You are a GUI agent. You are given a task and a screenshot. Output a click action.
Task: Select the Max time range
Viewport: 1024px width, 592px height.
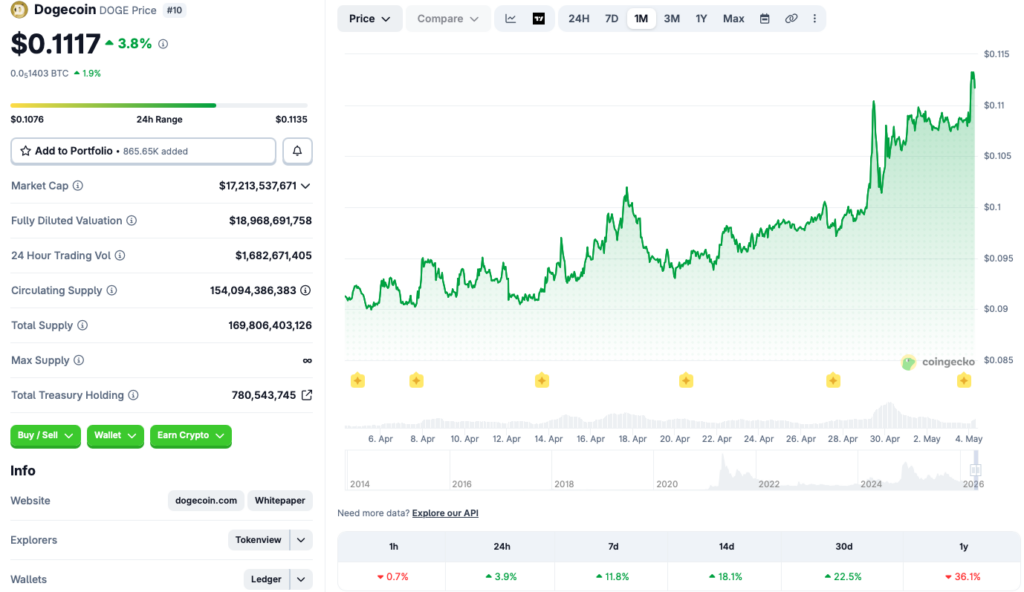pyautogui.click(x=733, y=19)
